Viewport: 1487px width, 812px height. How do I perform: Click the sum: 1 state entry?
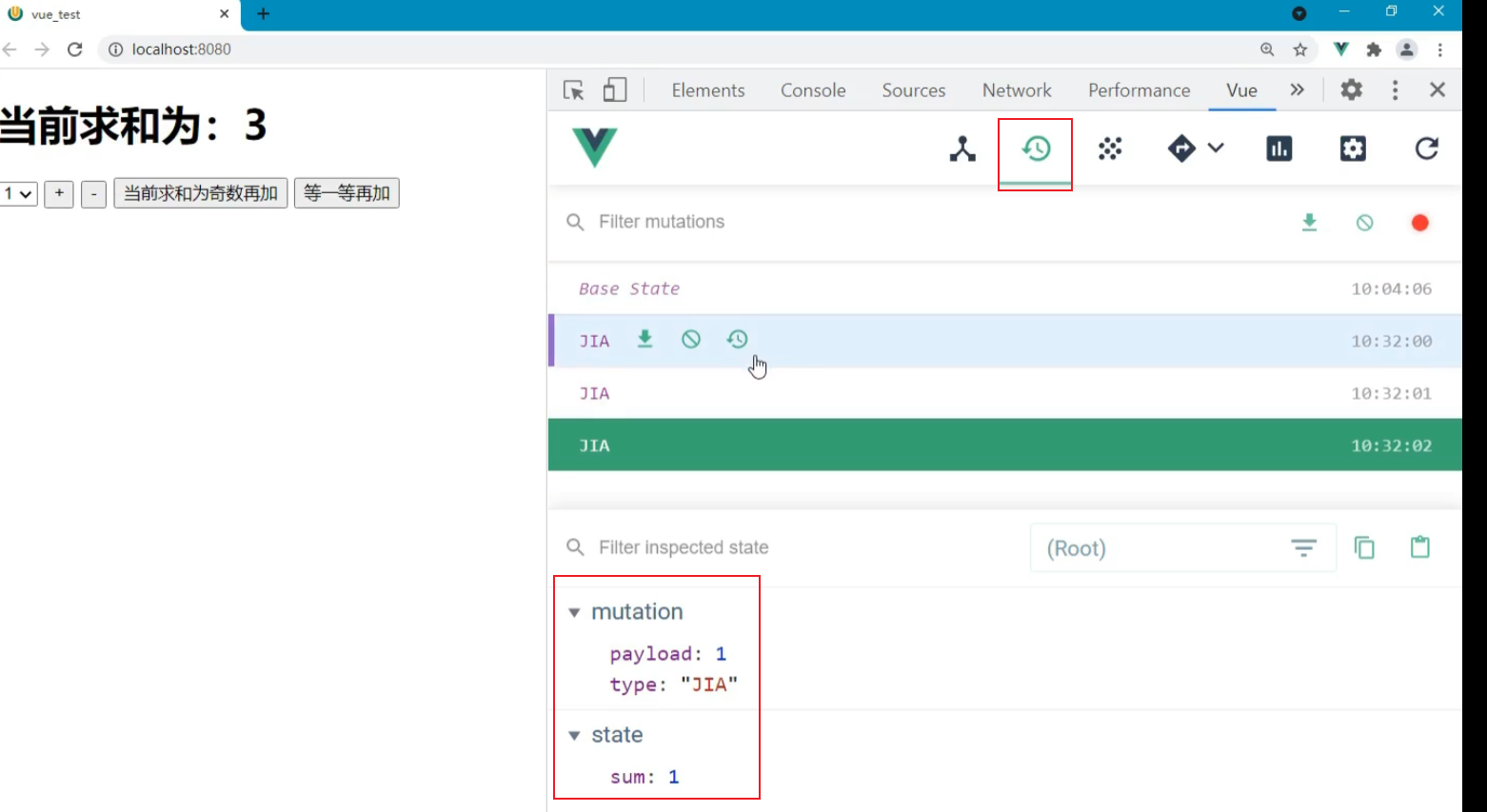[x=644, y=777]
